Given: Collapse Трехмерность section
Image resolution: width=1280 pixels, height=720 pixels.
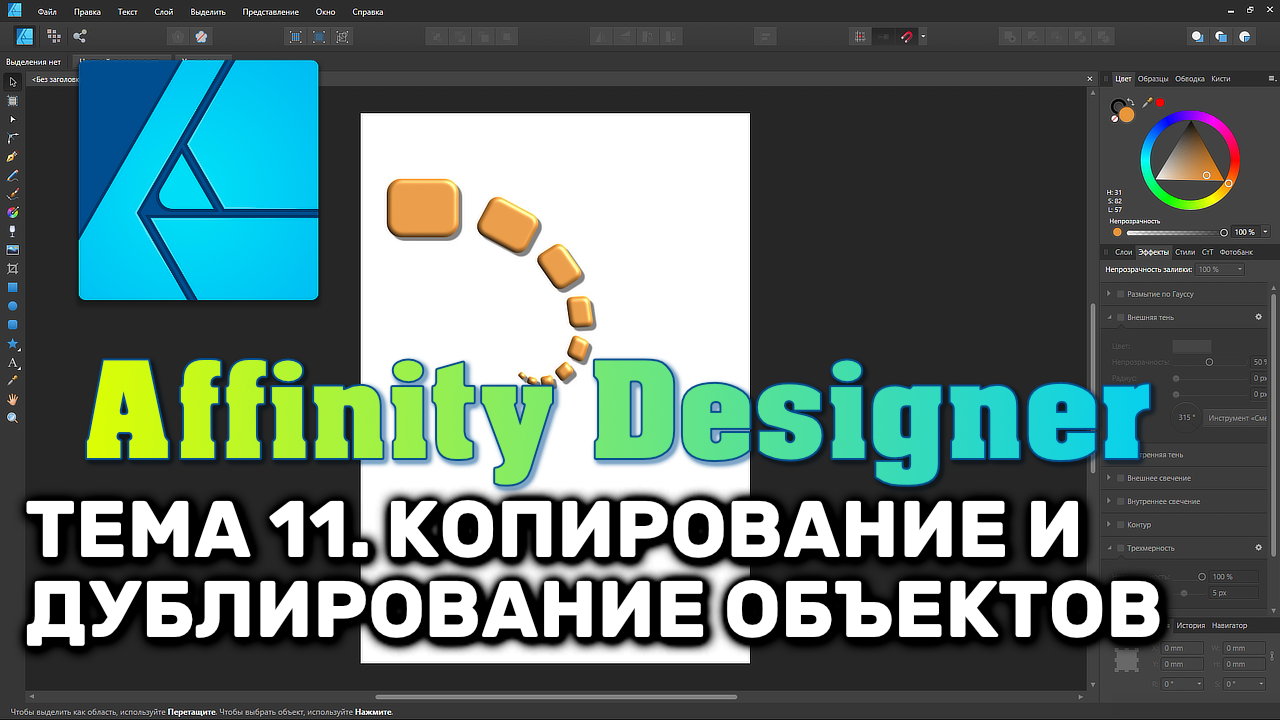Looking at the screenshot, I should click(x=1109, y=548).
